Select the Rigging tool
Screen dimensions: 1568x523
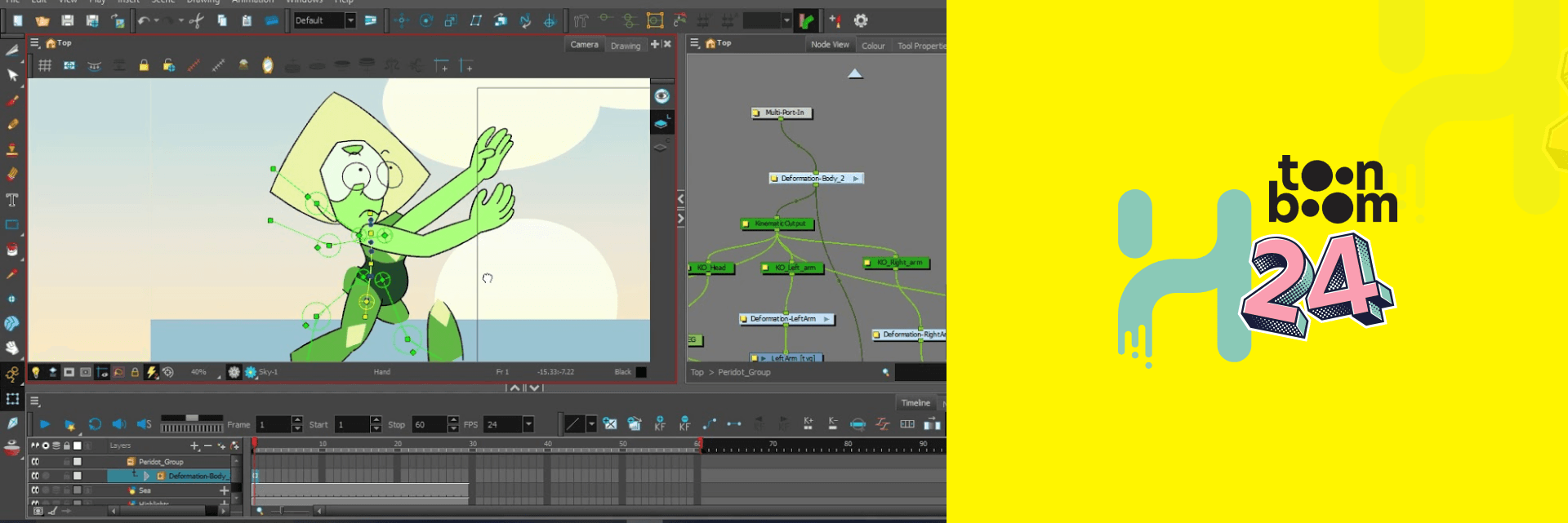(x=580, y=20)
